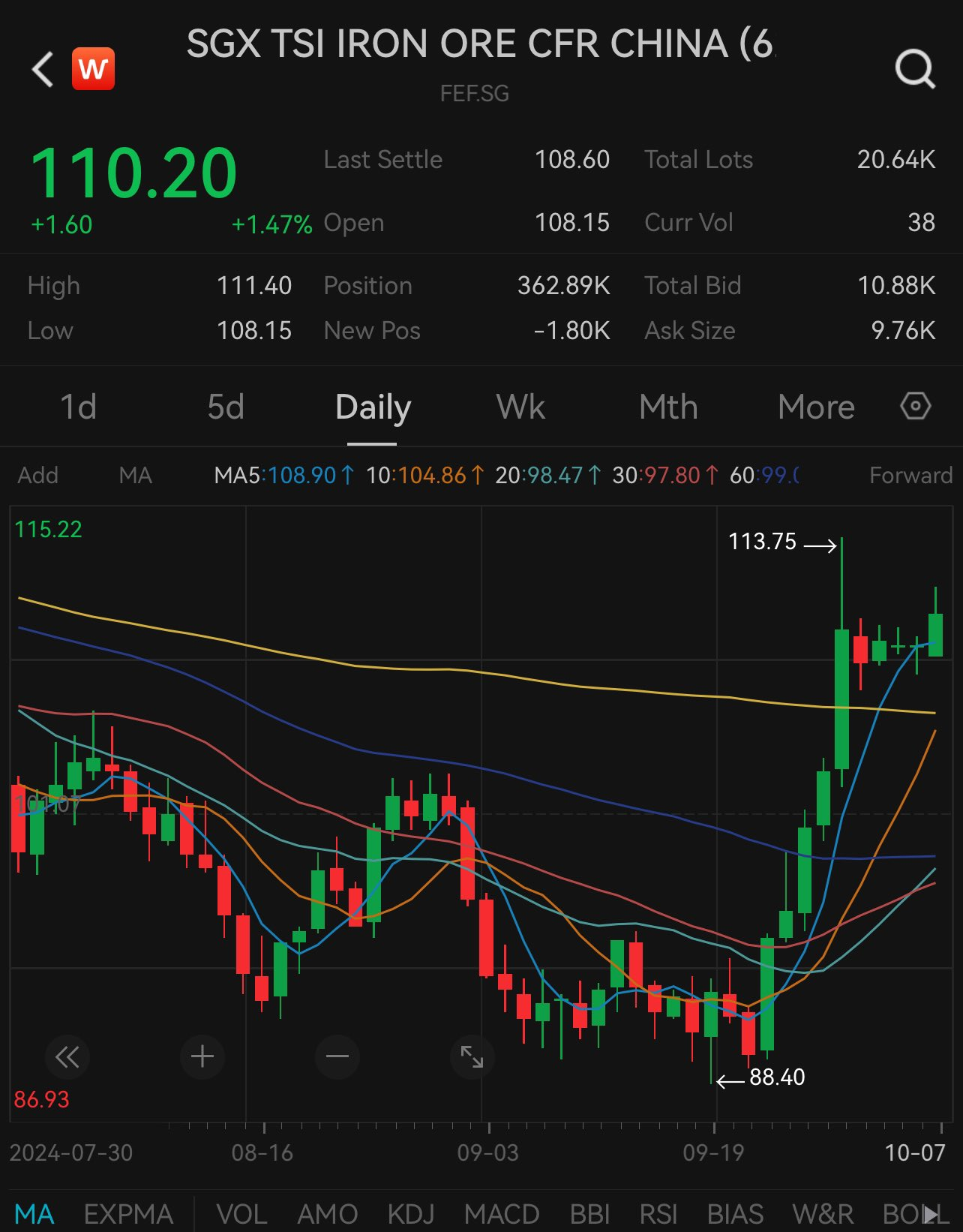963x1232 pixels.
Task: Select the Wk timeframe tab
Action: (520, 407)
